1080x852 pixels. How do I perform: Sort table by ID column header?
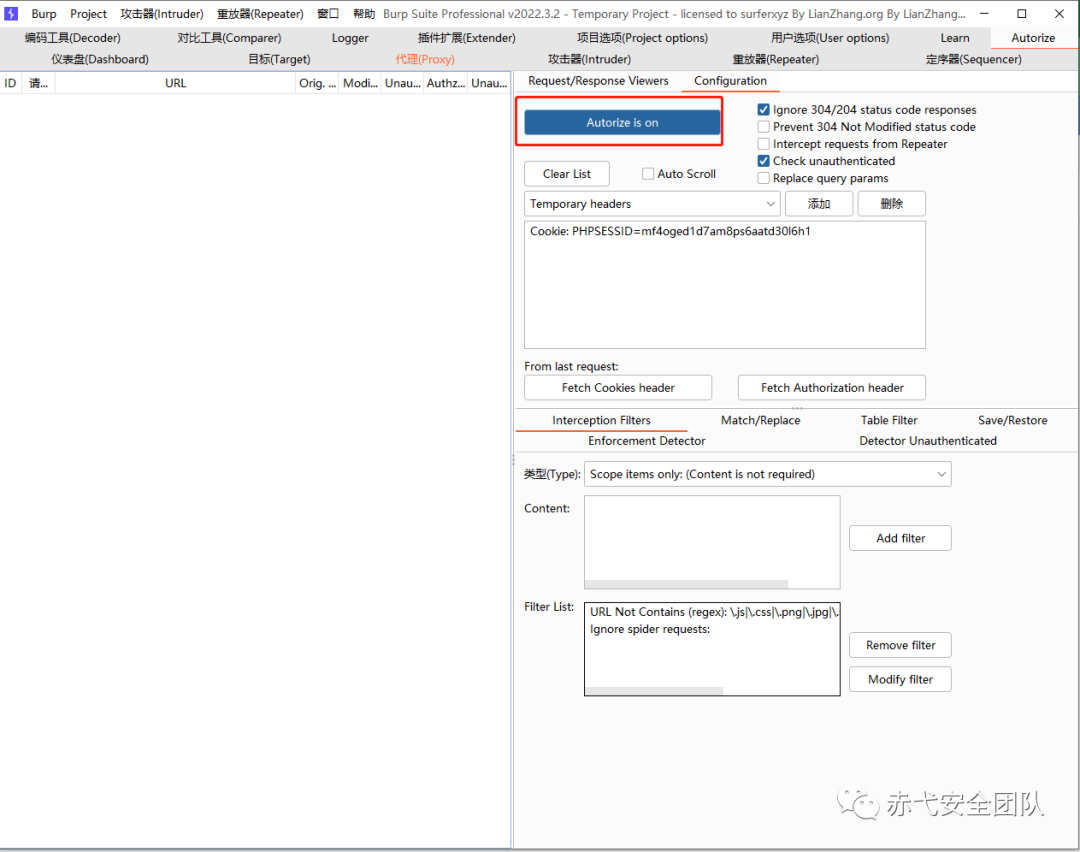(10, 83)
